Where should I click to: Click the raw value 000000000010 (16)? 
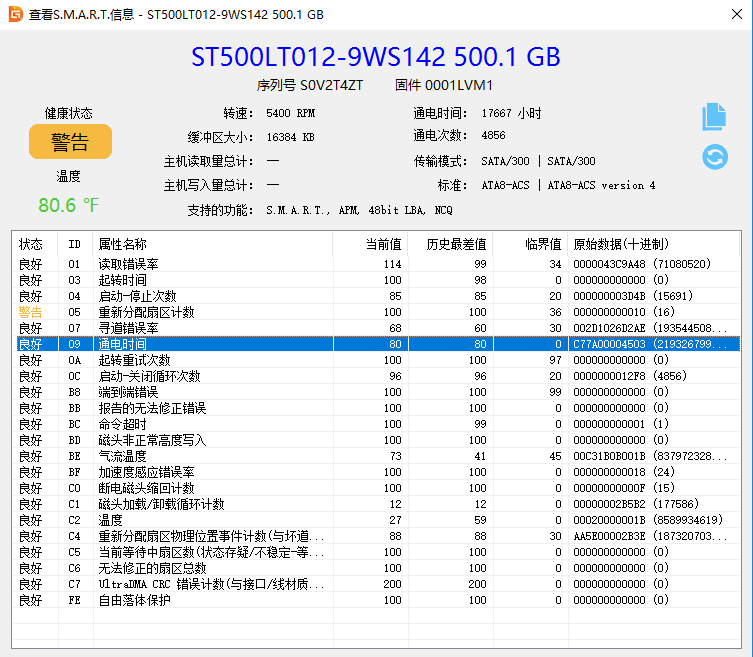[x=624, y=312]
